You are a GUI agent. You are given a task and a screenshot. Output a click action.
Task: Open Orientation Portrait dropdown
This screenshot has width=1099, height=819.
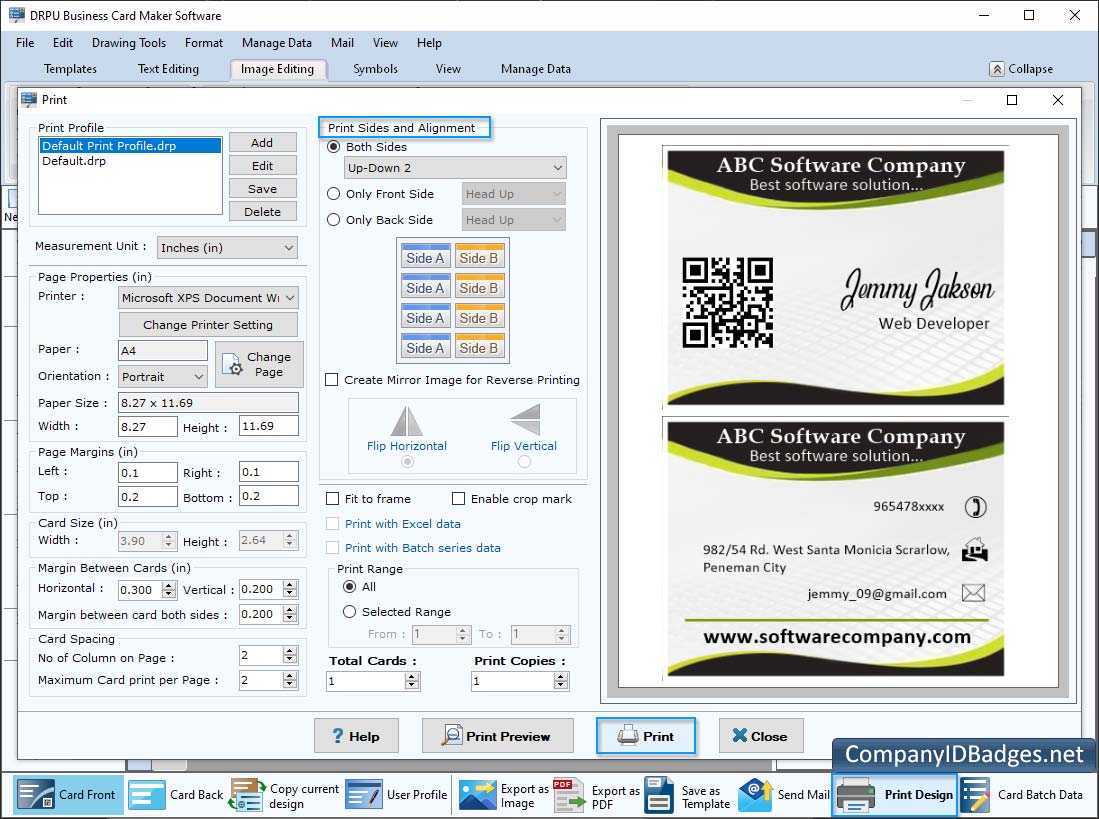[x=163, y=376]
